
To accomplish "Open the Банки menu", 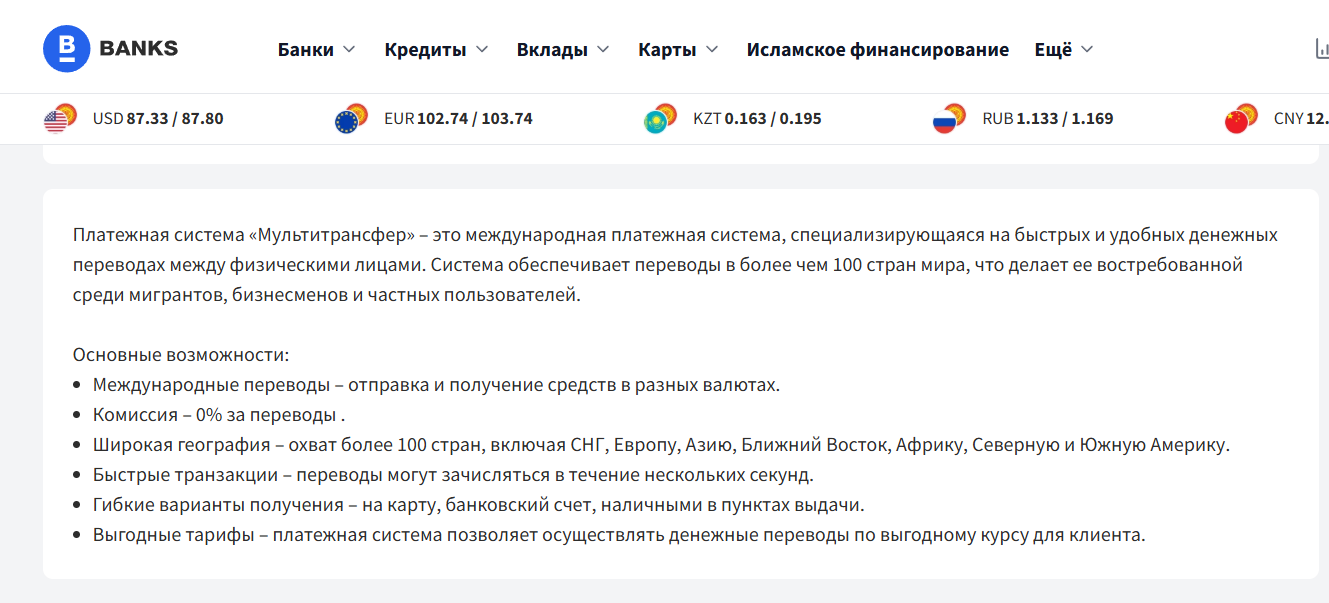I will coord(316,49).
